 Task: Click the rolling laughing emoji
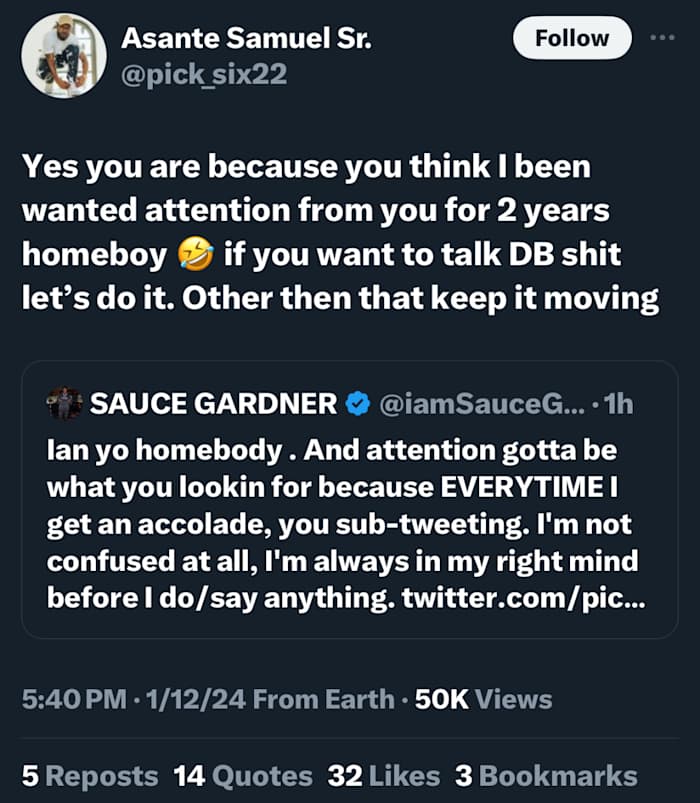coord(194,254)
